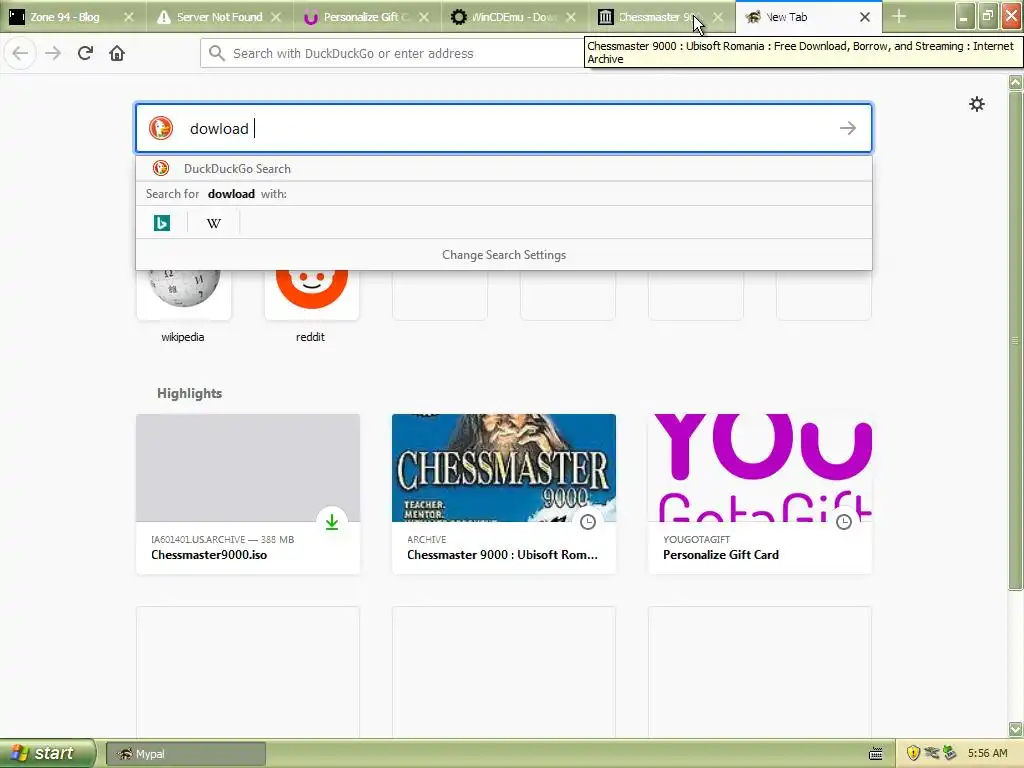Select the Mypal taskbar button
The image size is (1024, 768).
coord(186,754)
